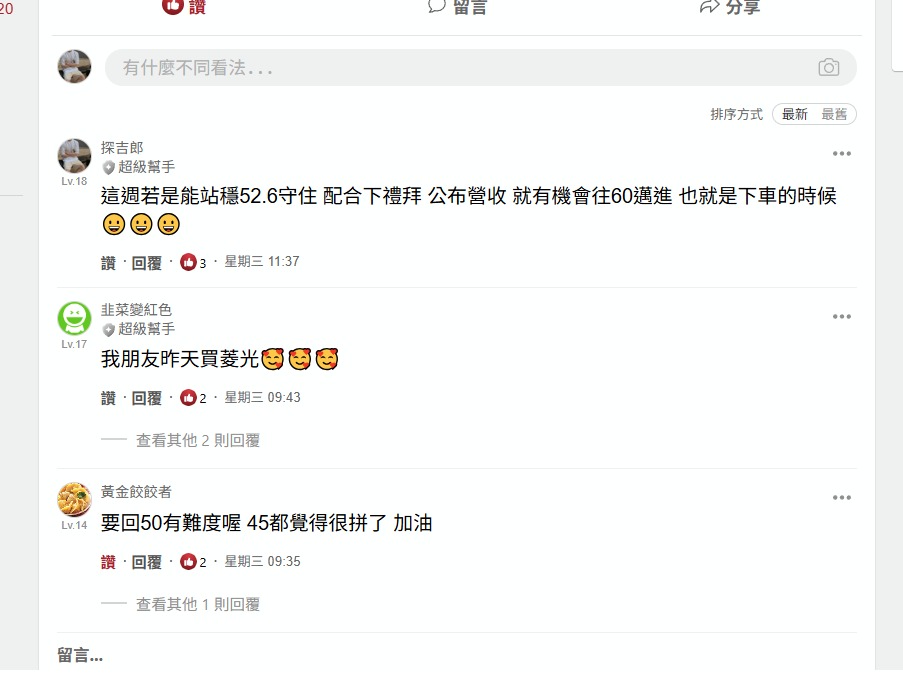
Task: Click 探吉郎's avatar next to the comment
Action: (x=74, y=156)
